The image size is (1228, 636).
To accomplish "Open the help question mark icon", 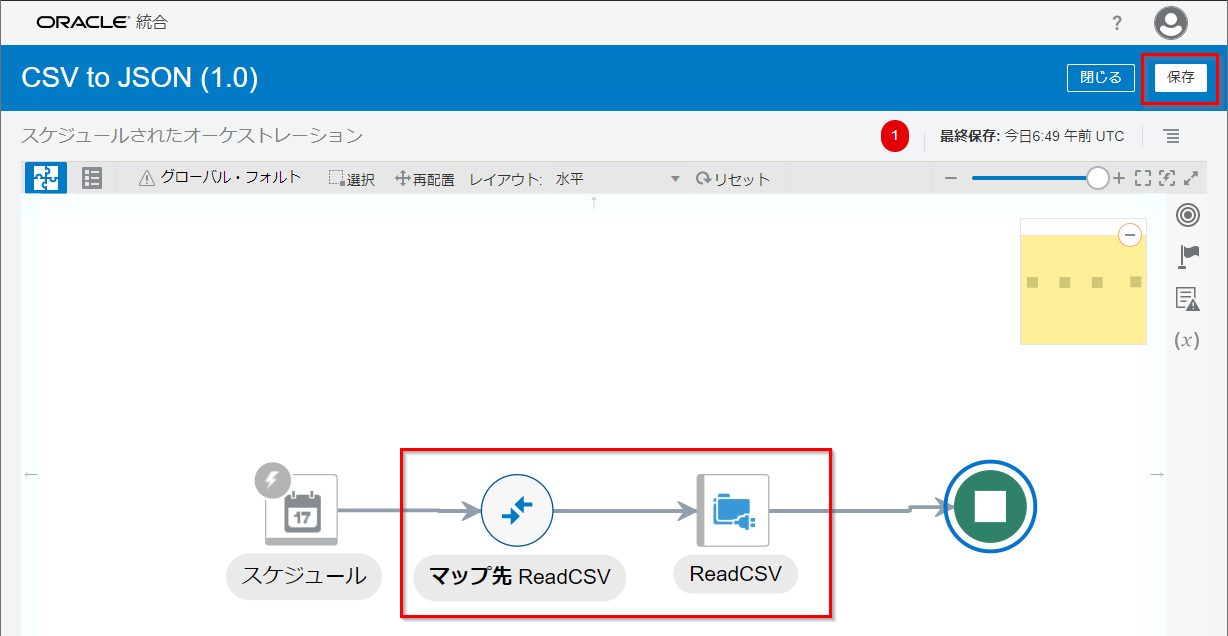I will coord(1117,23).
